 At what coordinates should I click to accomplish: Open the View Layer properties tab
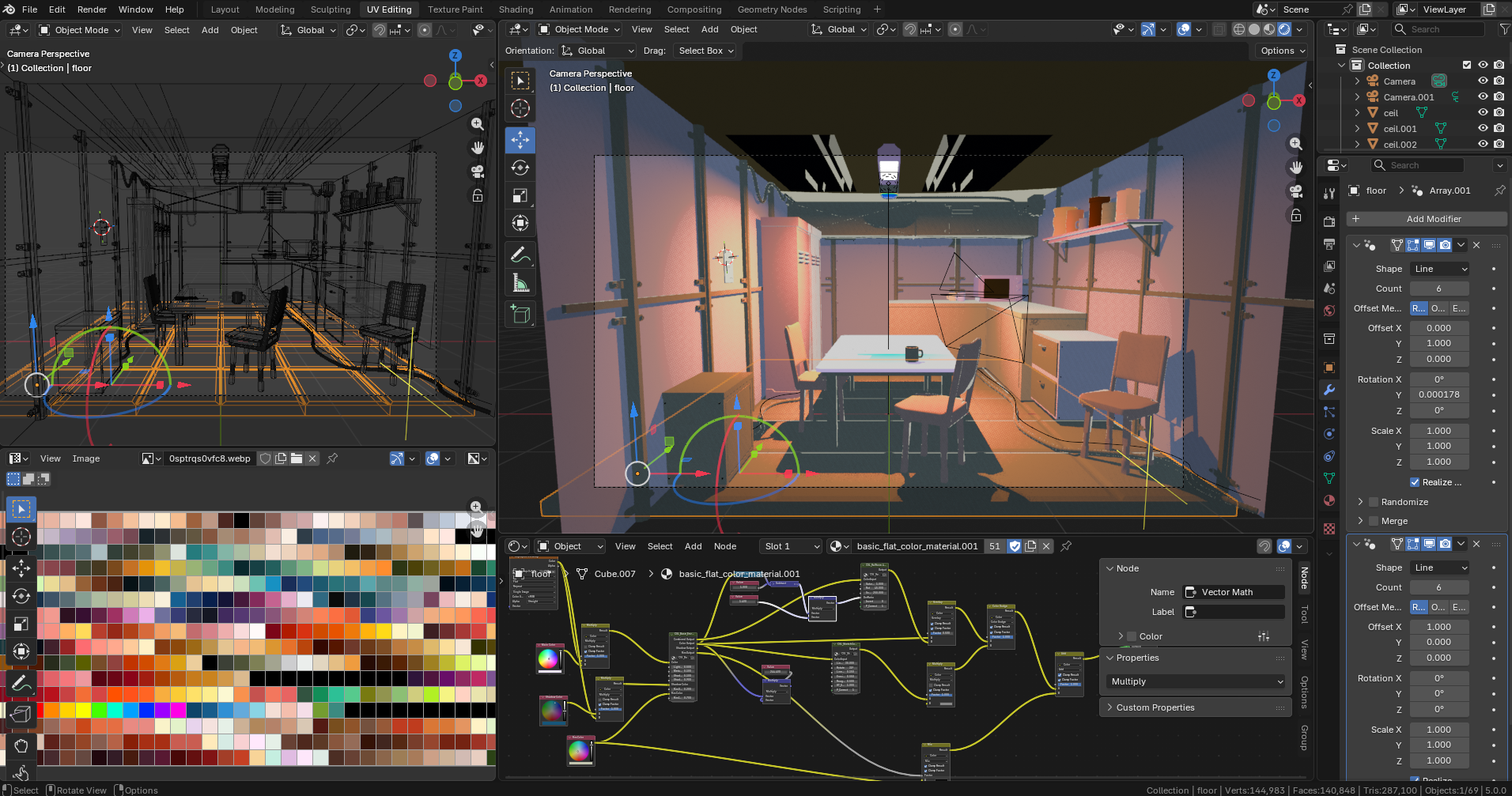pos(1329,266)
